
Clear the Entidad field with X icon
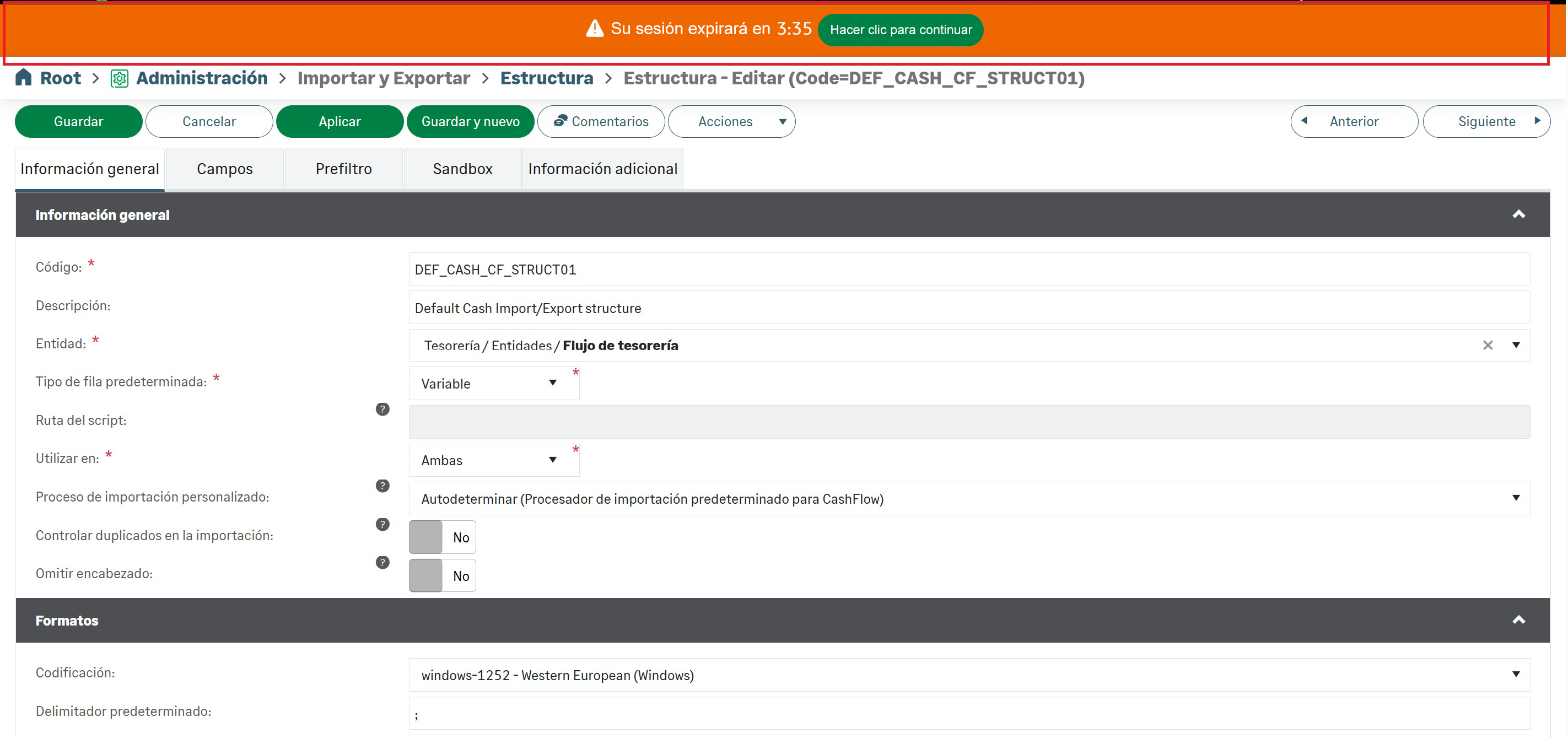(1488, 345)
